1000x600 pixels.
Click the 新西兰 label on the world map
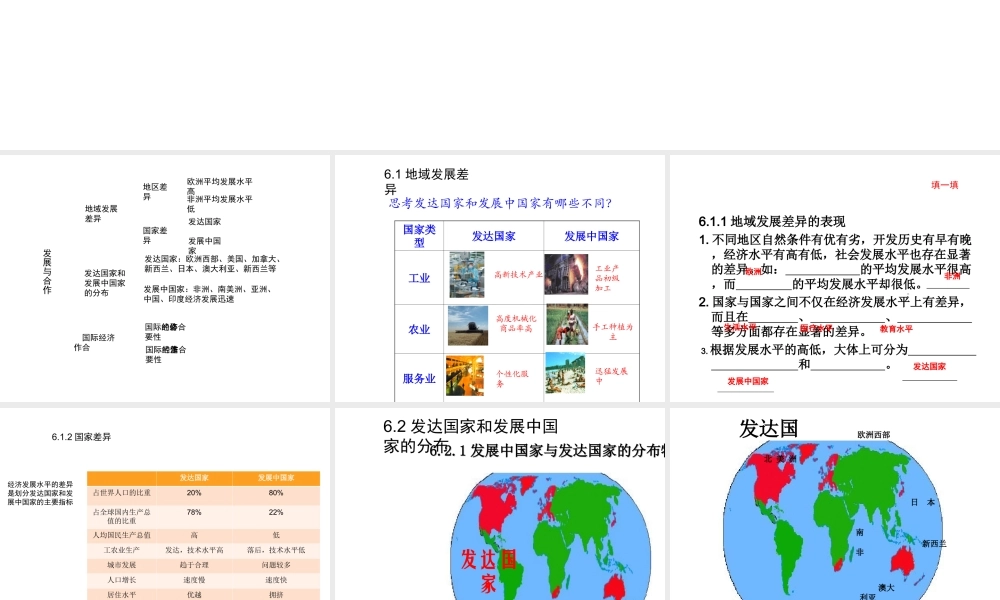tap(934, 544)
